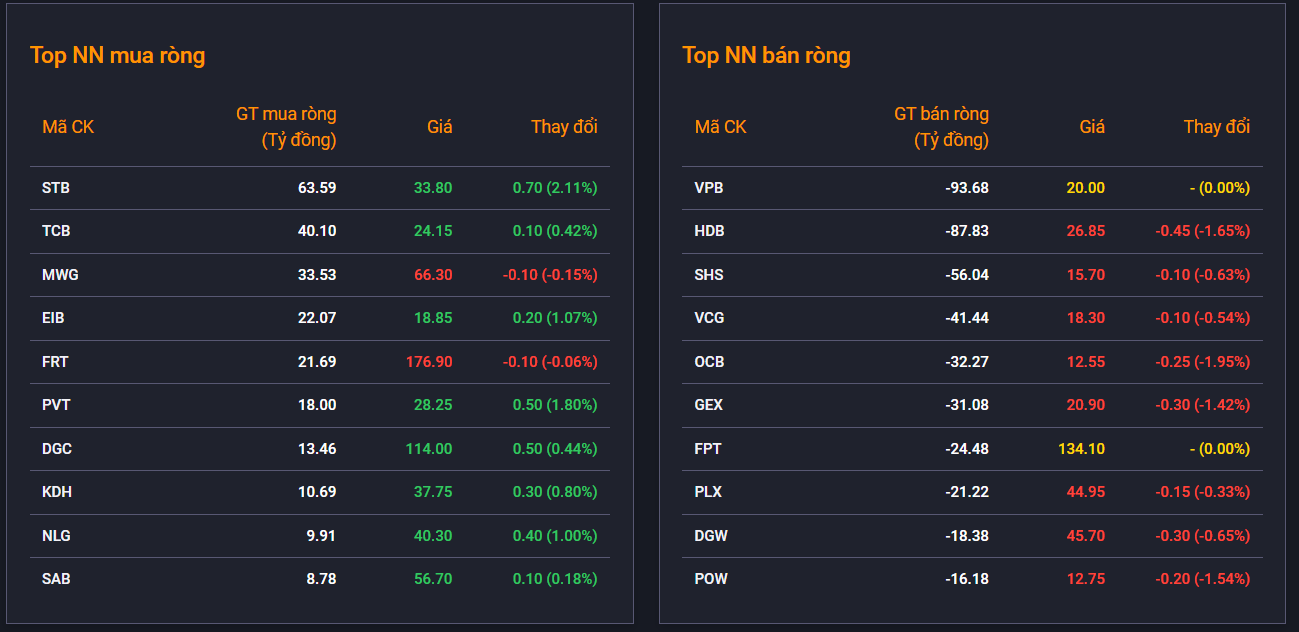This screenshot has height=632, width=1299.
Task: Click the VCG stock code
Action: [x=710, y=318]
